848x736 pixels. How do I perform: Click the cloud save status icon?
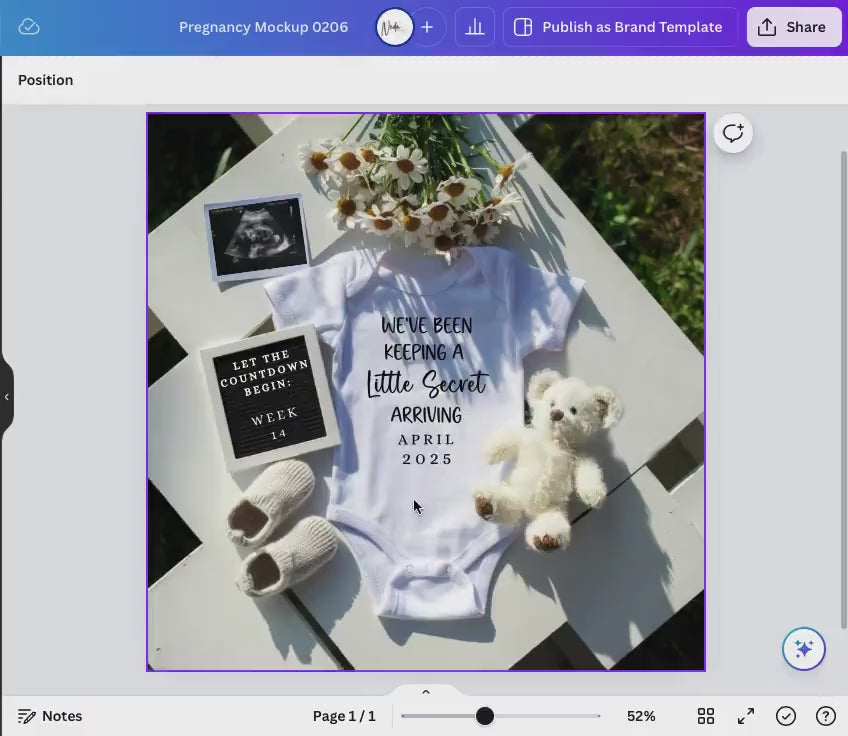(29, 27)
